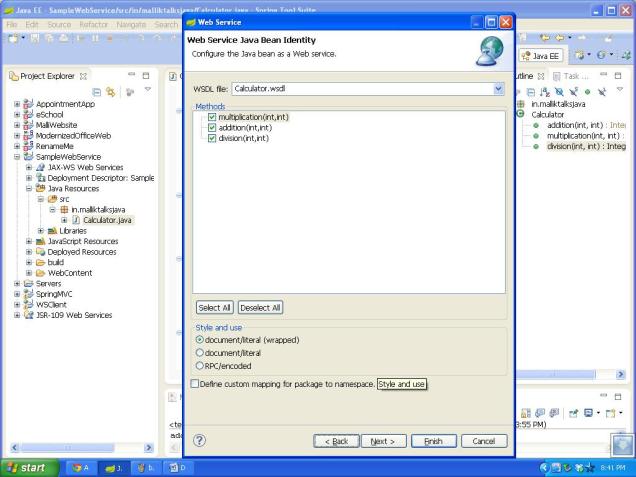
Task: Click the Java EE perspective button
Action: pos(541,56)
